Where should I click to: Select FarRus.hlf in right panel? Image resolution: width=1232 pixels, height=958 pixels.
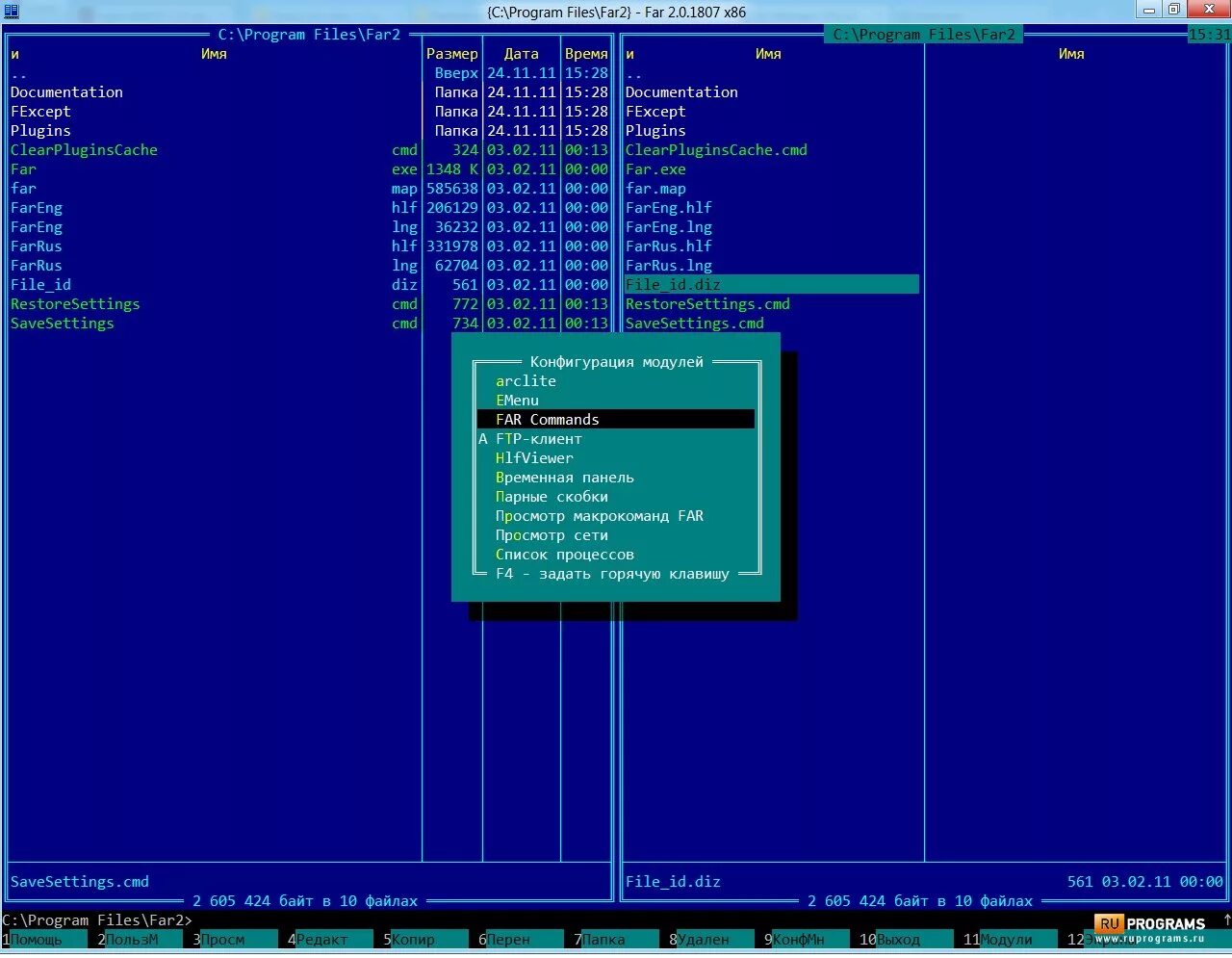[x=669, y=246]
